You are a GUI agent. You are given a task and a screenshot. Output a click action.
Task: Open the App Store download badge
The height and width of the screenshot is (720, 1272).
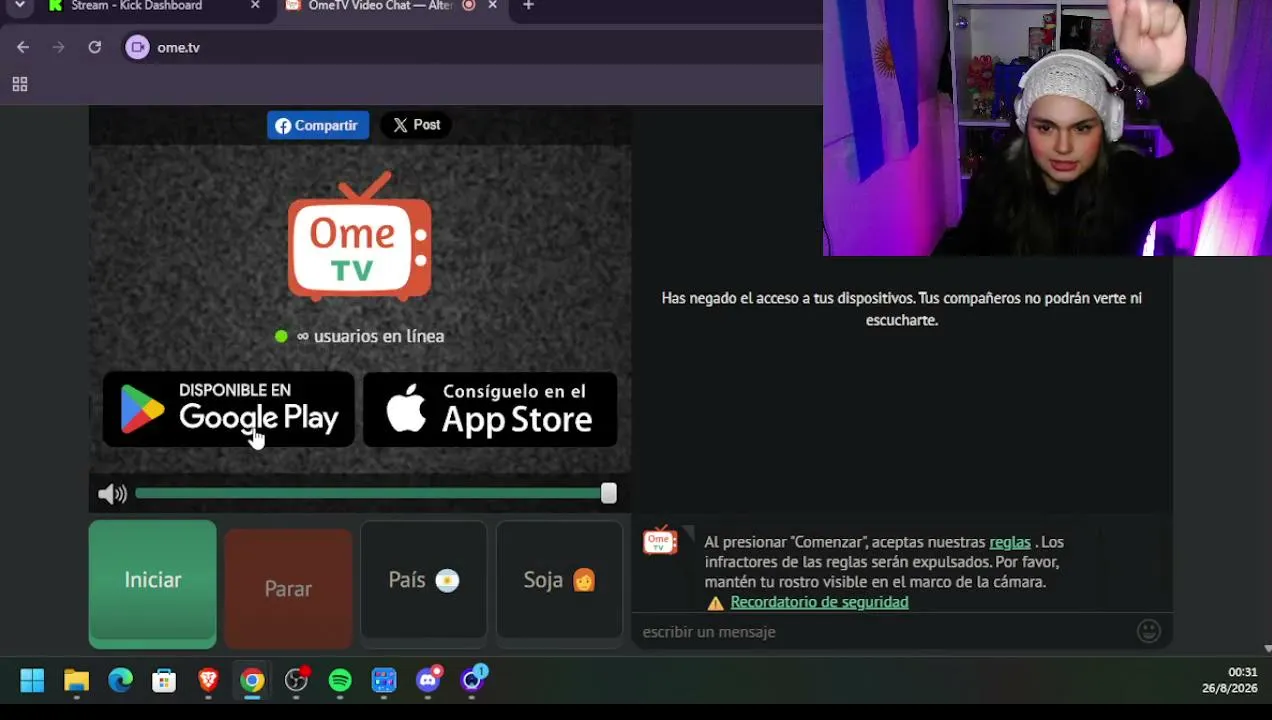pos(490,409)
